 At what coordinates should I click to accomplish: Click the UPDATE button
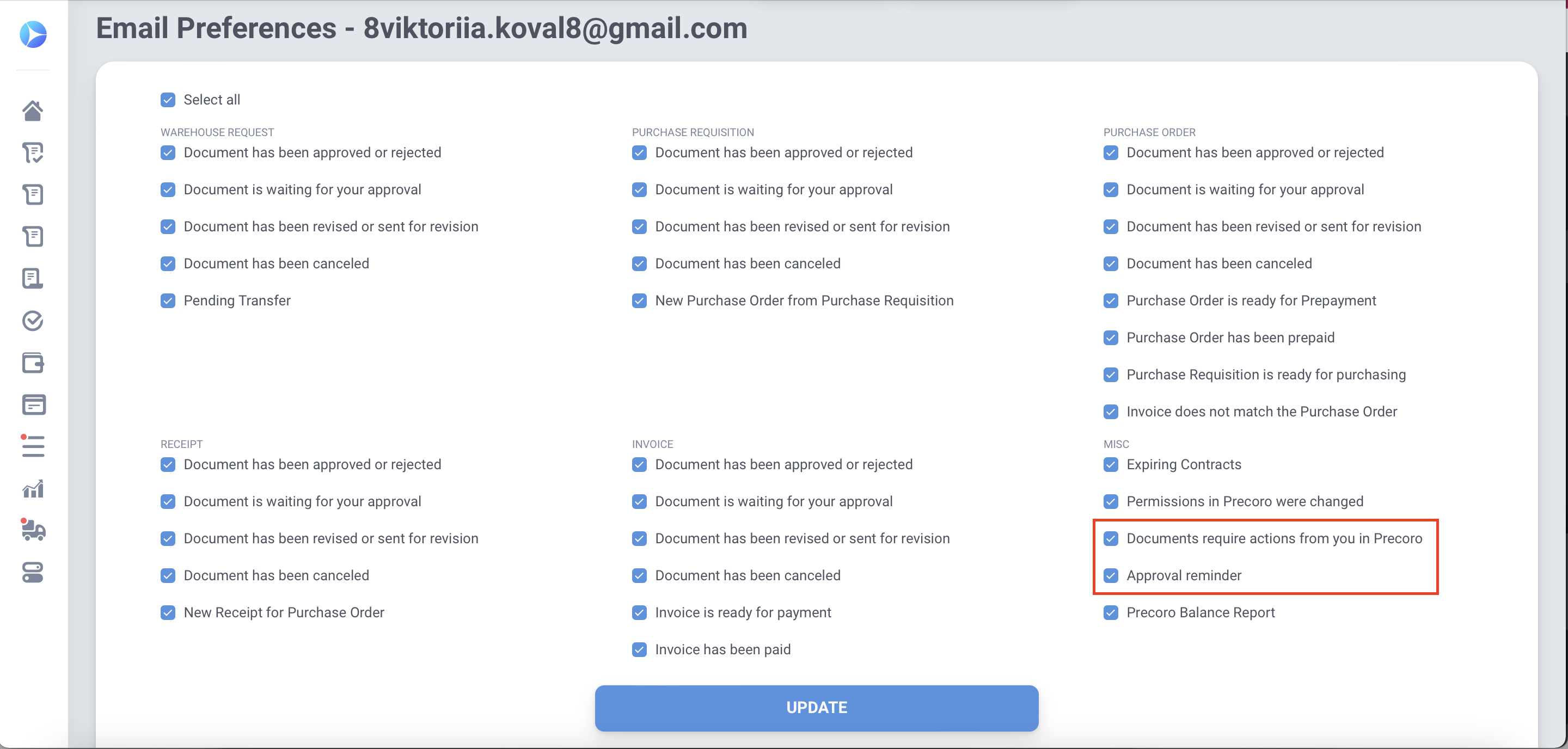click(x=816, y=708)
